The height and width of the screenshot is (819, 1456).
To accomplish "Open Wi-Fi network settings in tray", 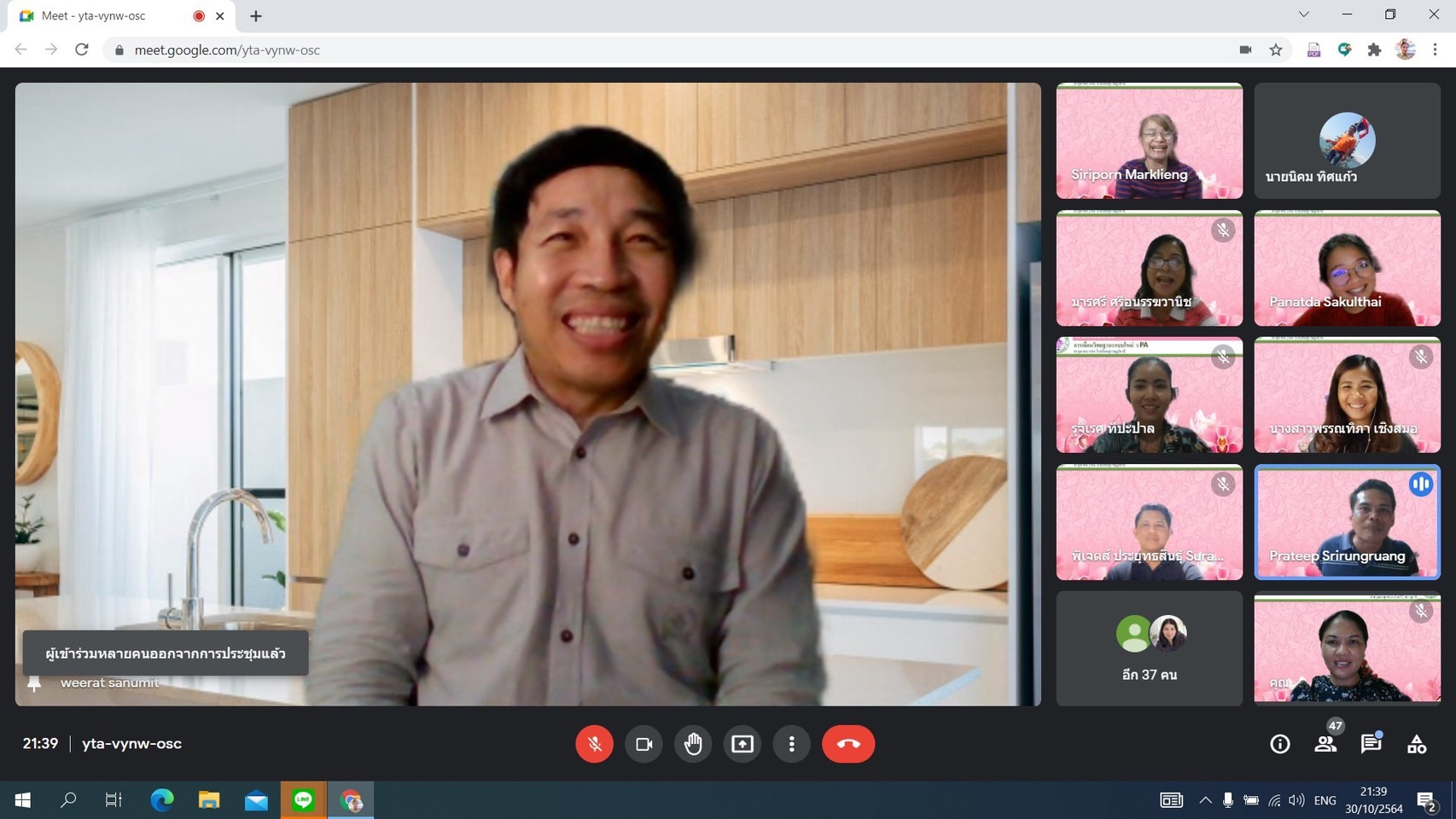I will pyautogui.click(x=1274, y=800).
